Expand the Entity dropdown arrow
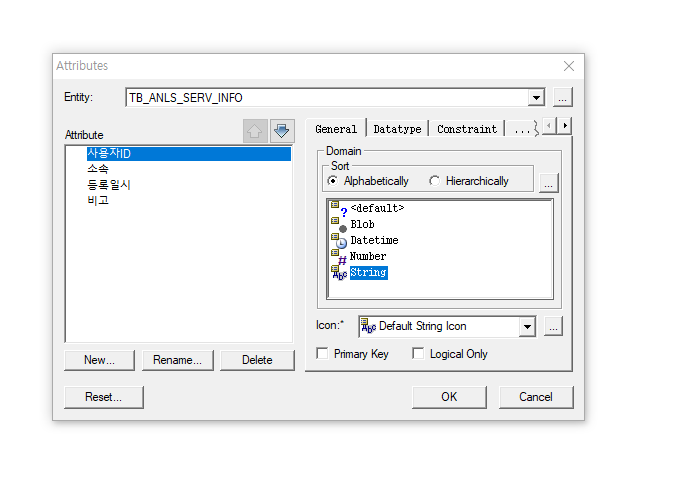The width and height of the screenshot is (685, 495). (x=536, y=97)
